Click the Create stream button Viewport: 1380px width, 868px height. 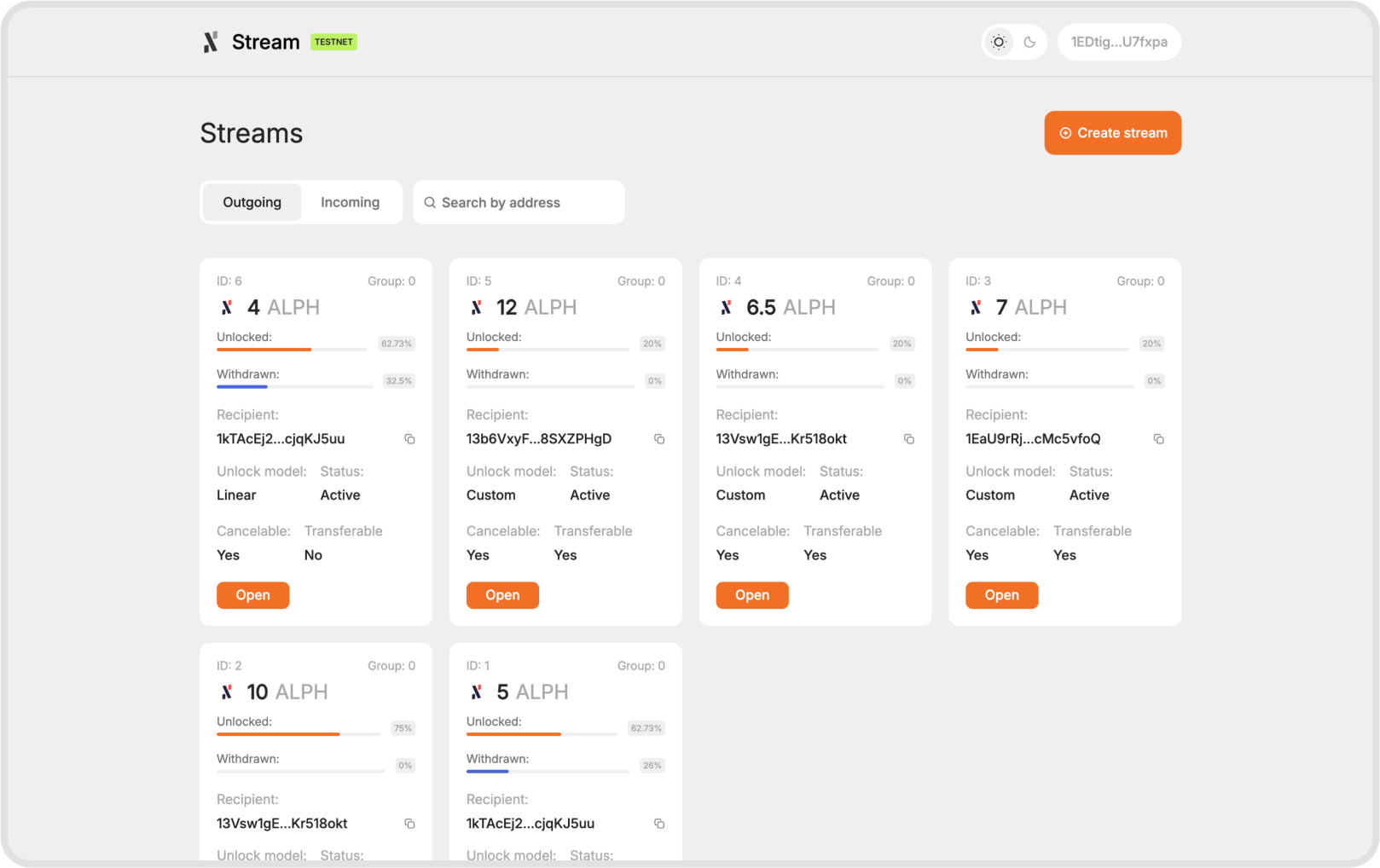1112,133
